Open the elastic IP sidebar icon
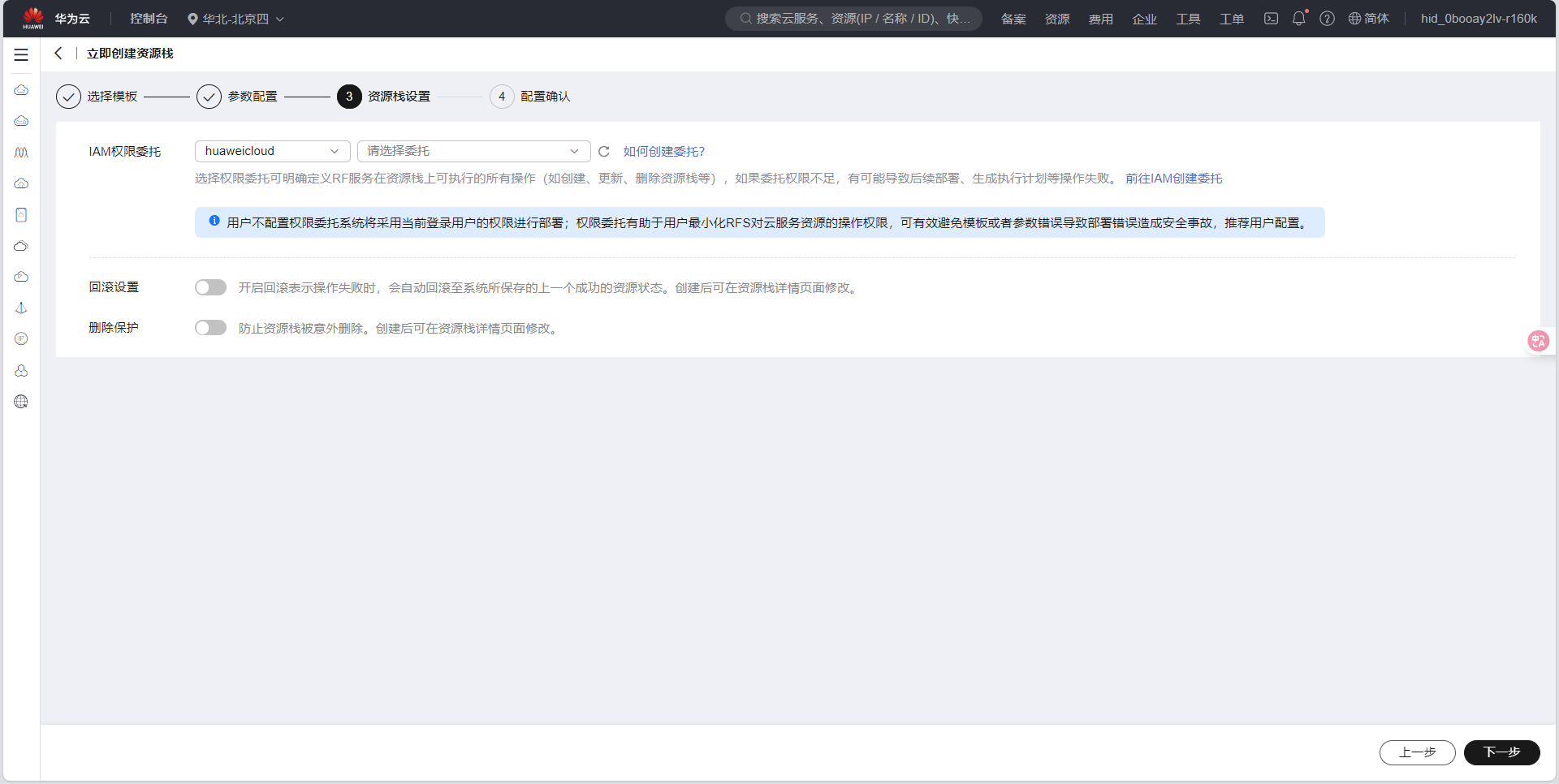 point(21,338)
